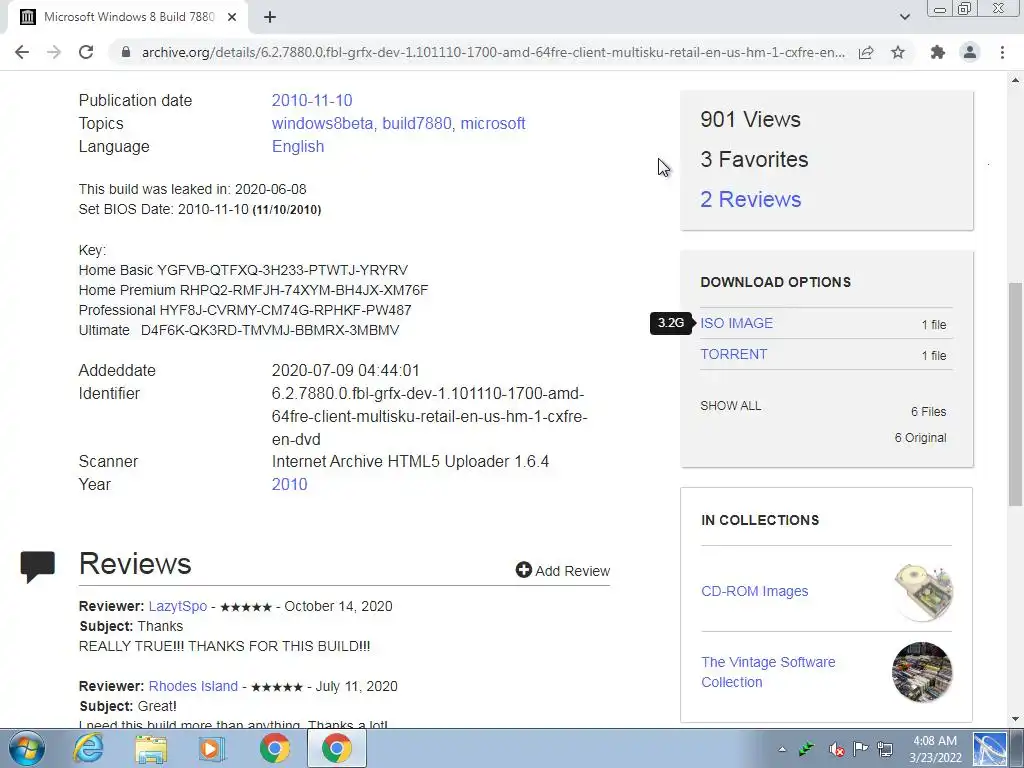The image size is (1024, 768).
Task: Open Windows Explorer folder in taskbar
Action: [152, 748]
